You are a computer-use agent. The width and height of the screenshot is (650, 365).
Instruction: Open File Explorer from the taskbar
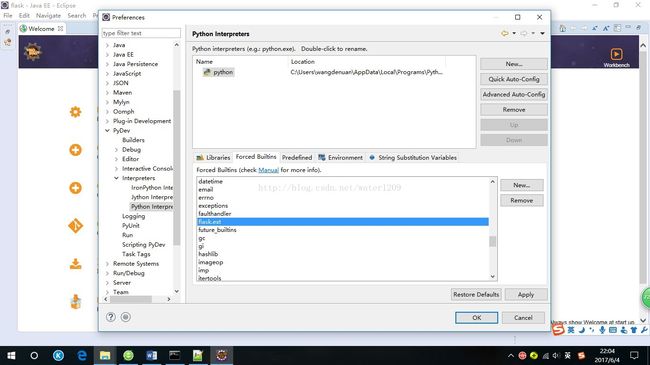pos(105,355)
